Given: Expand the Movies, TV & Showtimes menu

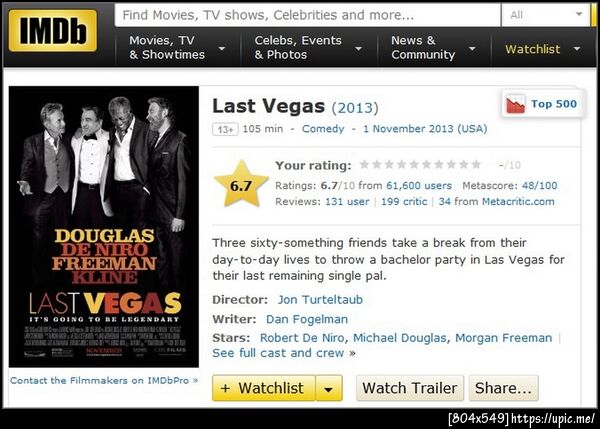Looking at the screenshot, I should tap(177, 48).
